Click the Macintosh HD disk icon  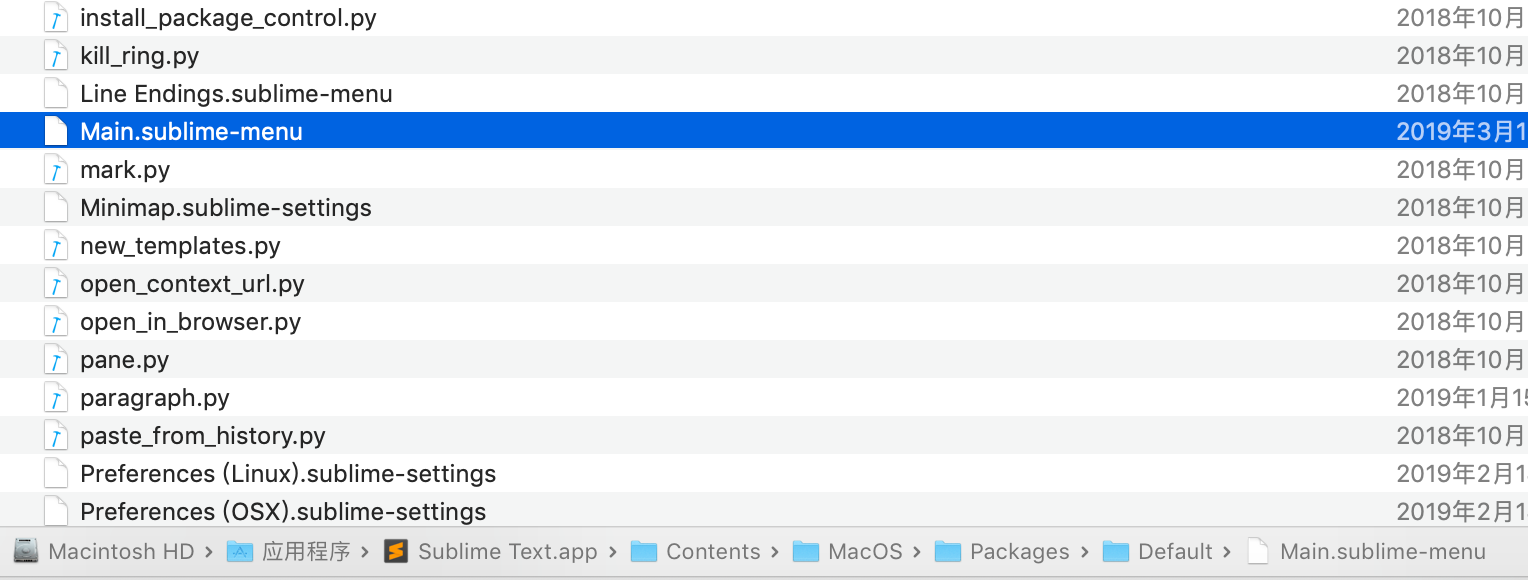click(26, 551)
